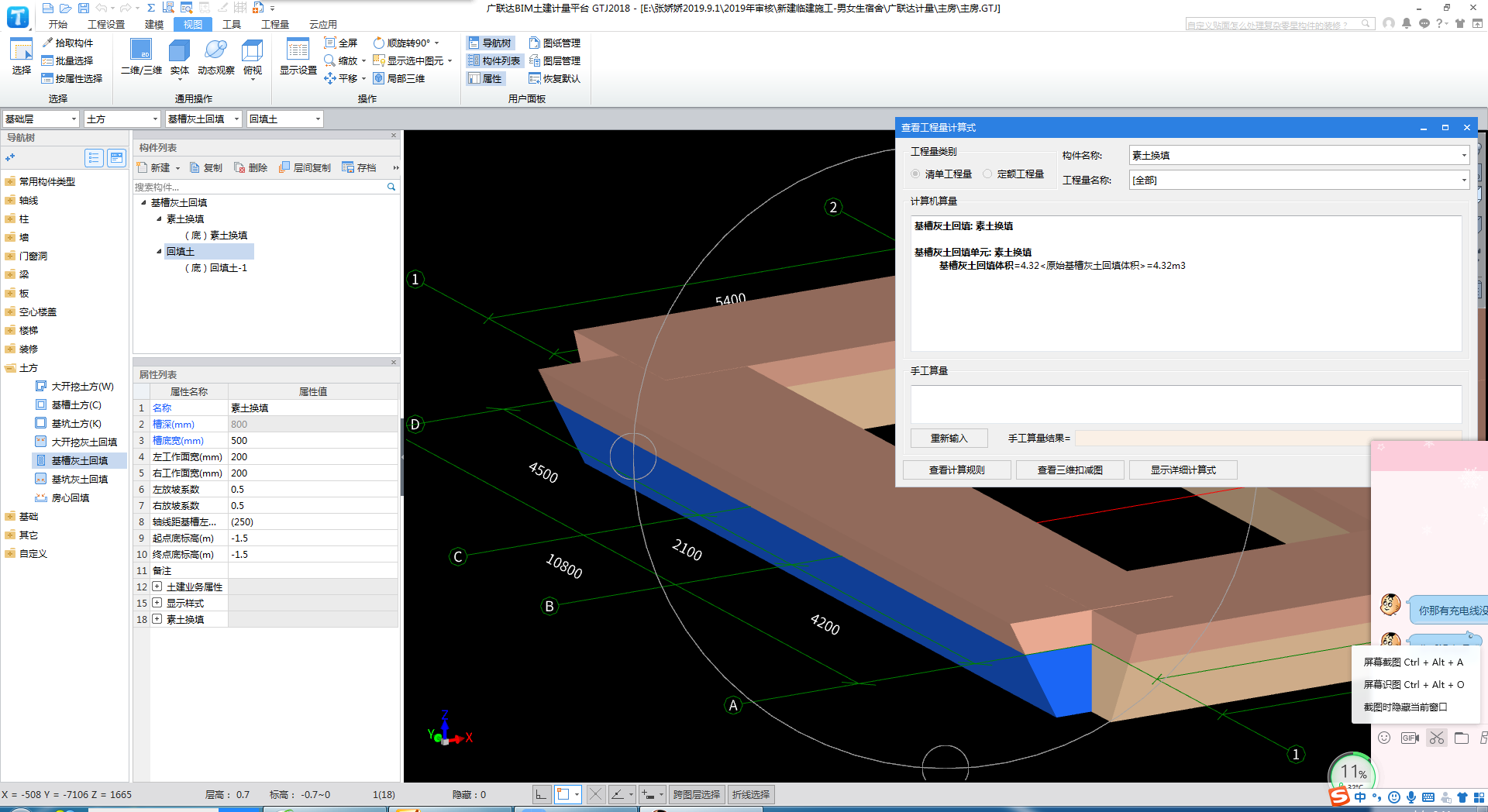Click the orthogonal mode icon in status bar
The height and width of the screenshot is (812, 1488).
click(541, 794)
